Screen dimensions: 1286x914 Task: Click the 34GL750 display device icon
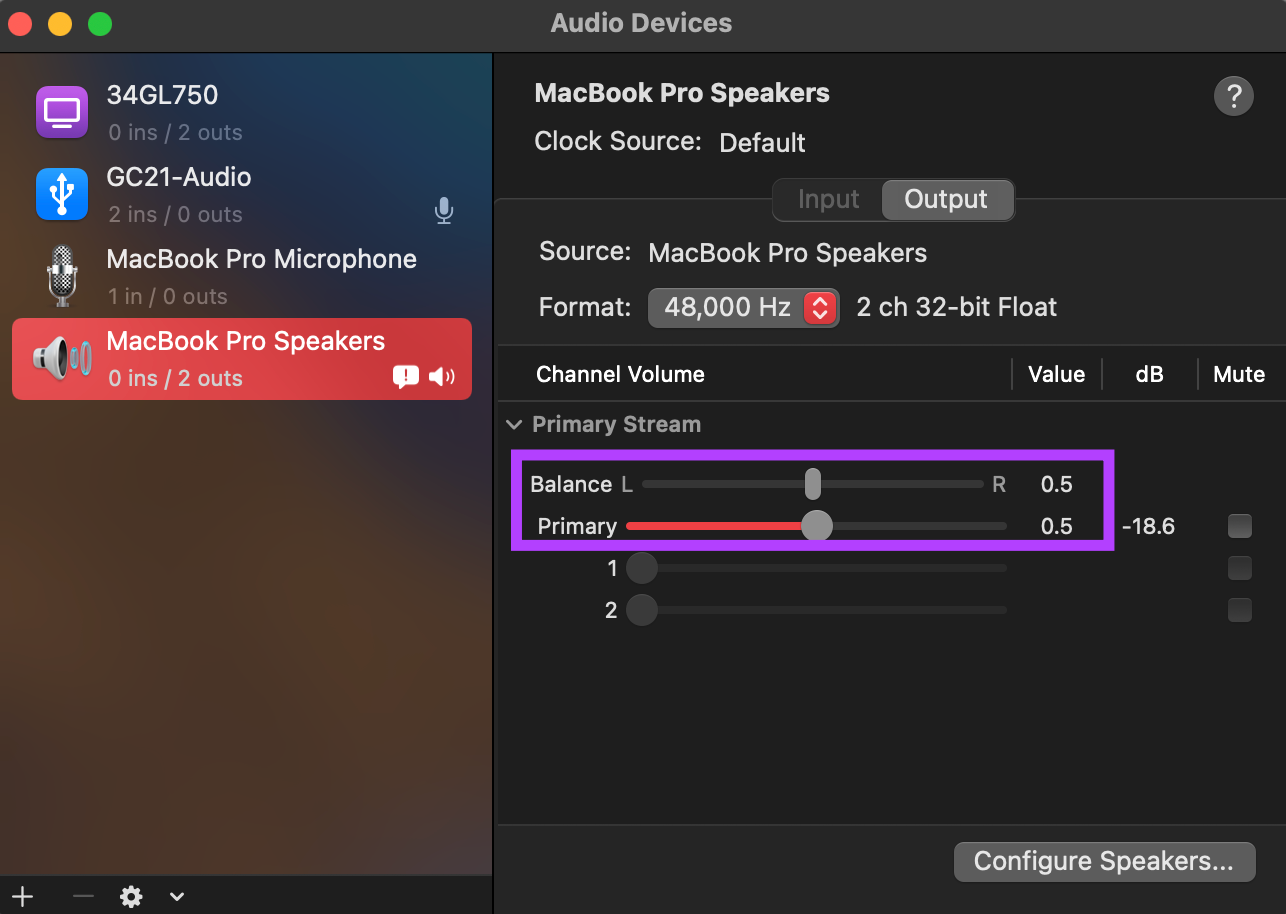pos(62,112)
